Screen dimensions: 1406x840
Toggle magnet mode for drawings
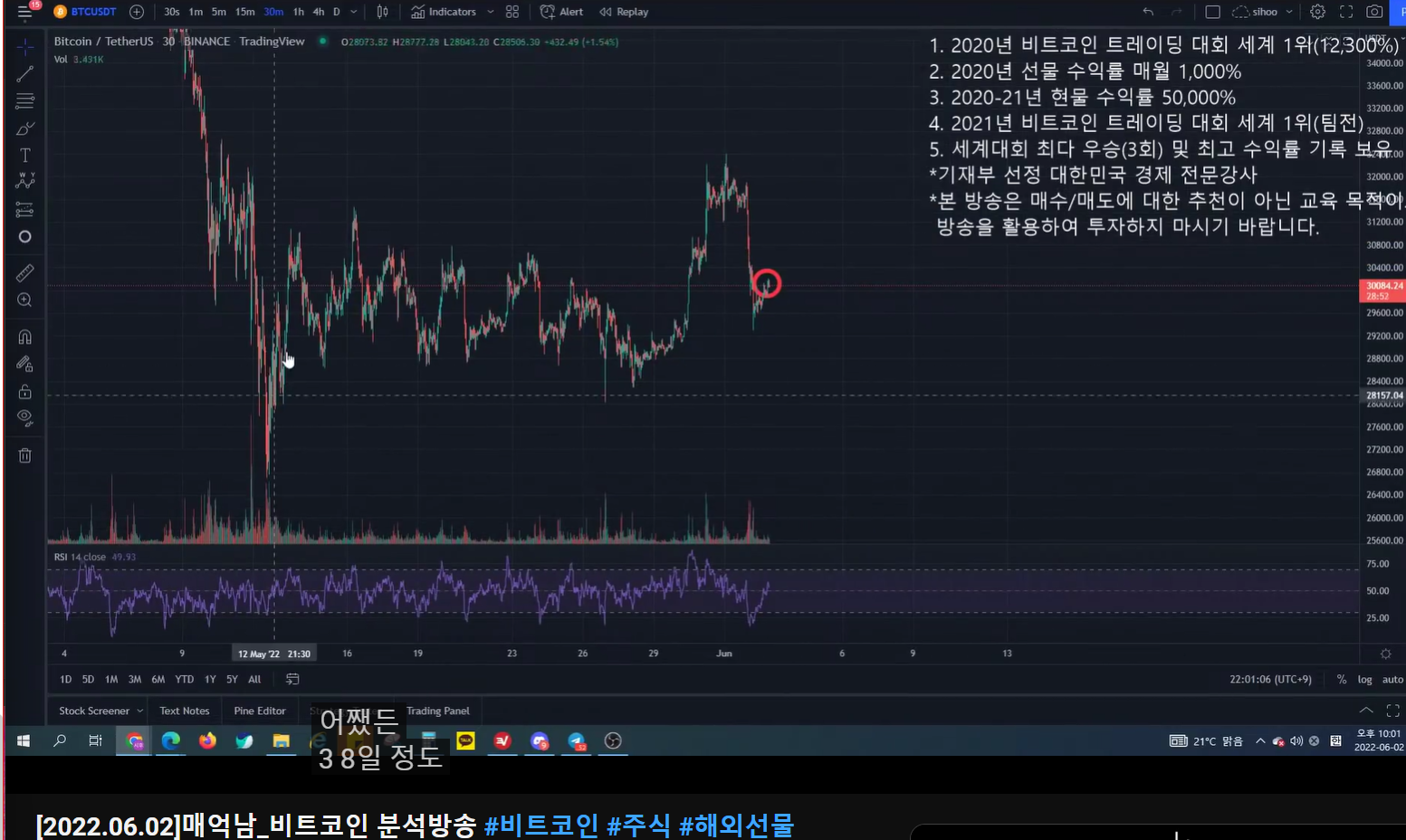click(x=25, y=337)
